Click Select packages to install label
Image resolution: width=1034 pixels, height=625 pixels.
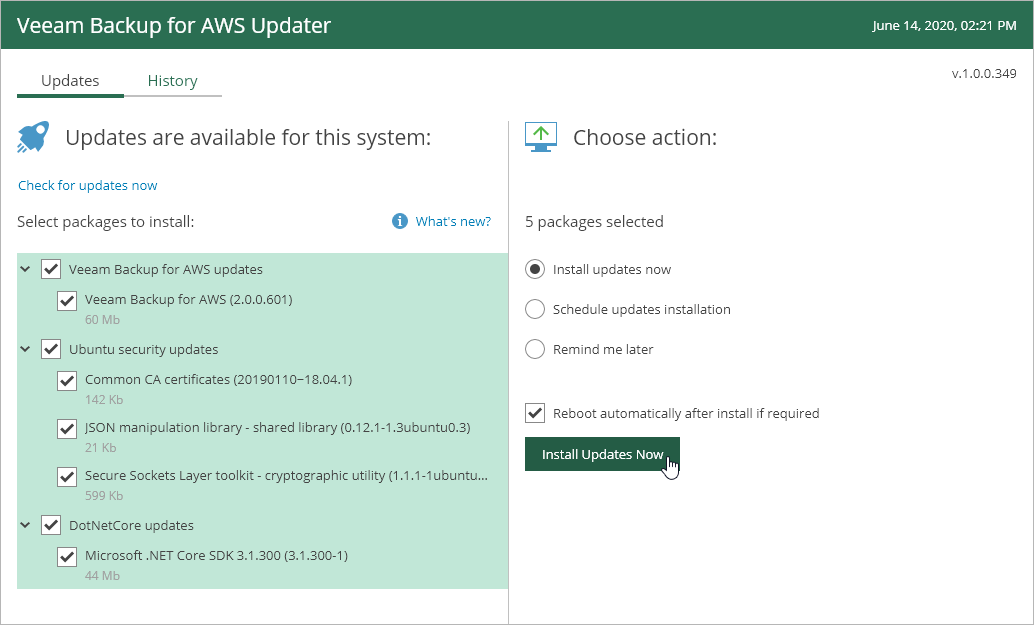point(106,222)
